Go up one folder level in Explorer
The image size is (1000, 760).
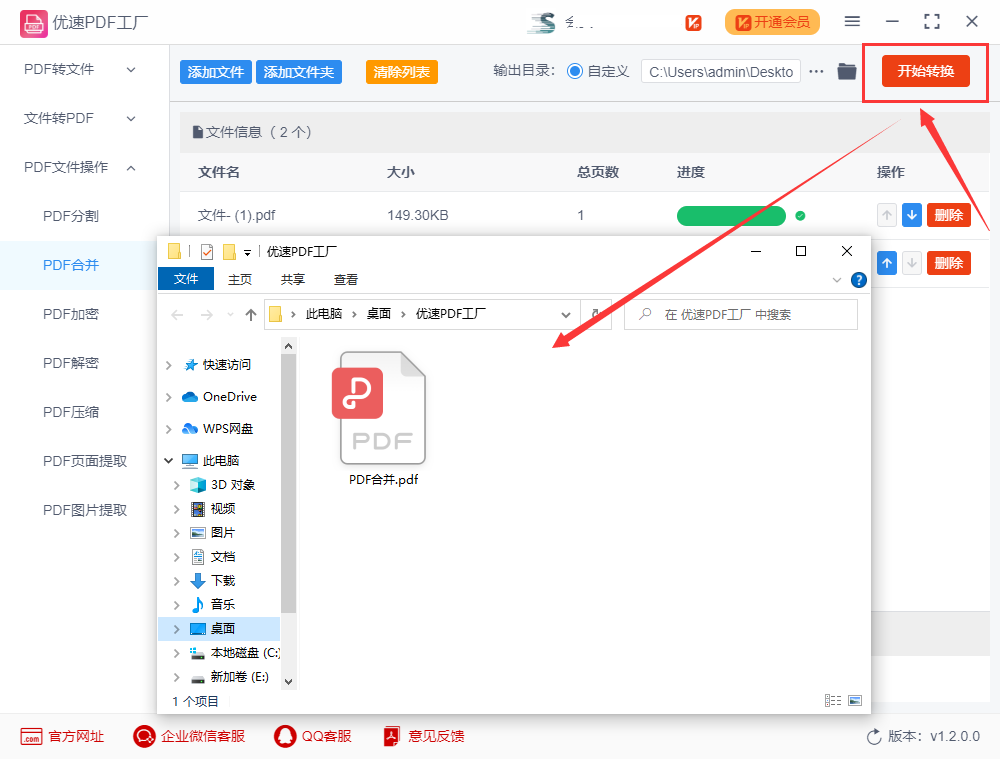click(251, 315)
